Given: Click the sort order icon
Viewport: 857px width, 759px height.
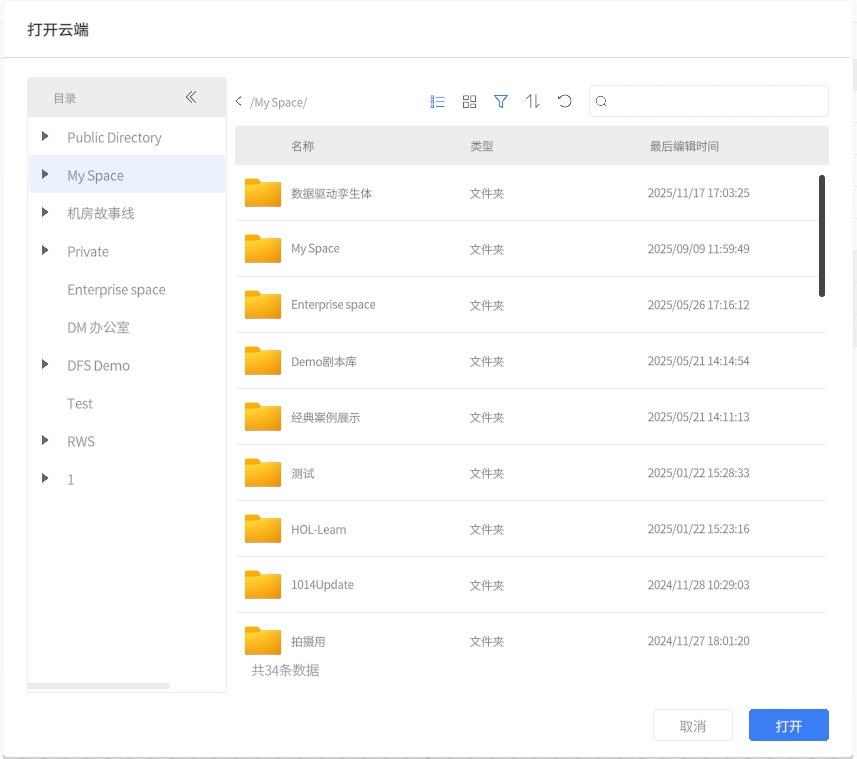Looking at the screenshot, I should pos(533,101).
